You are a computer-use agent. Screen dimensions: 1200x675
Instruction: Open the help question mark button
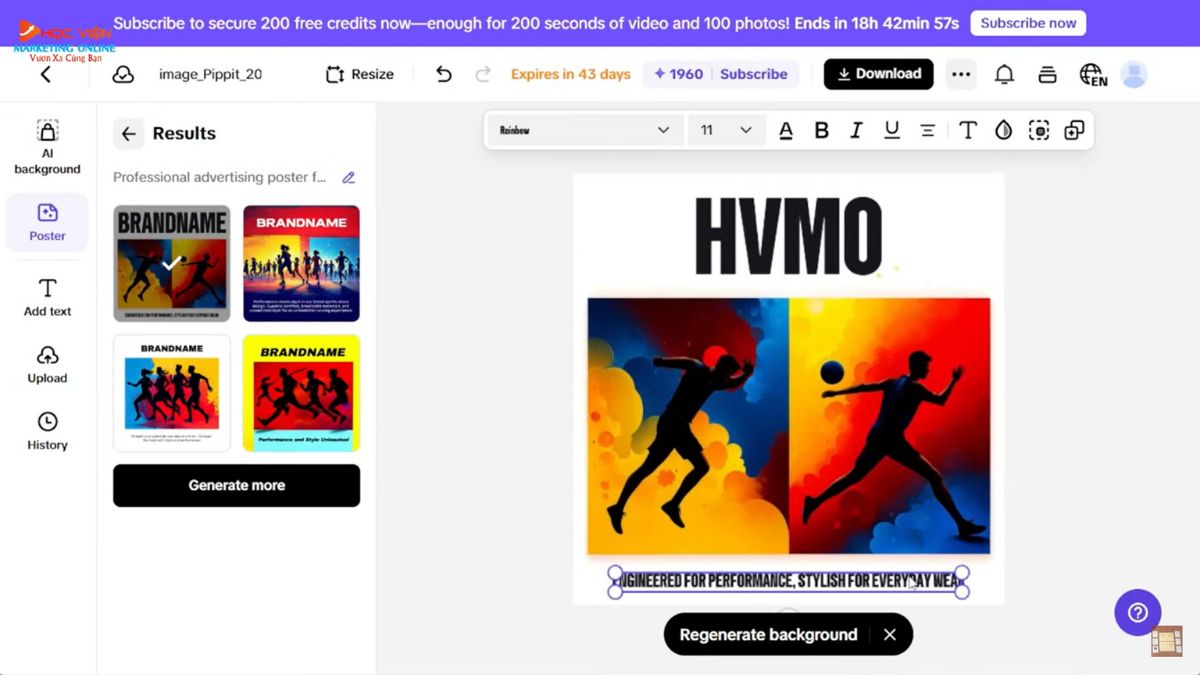[x=1138, y=613]
